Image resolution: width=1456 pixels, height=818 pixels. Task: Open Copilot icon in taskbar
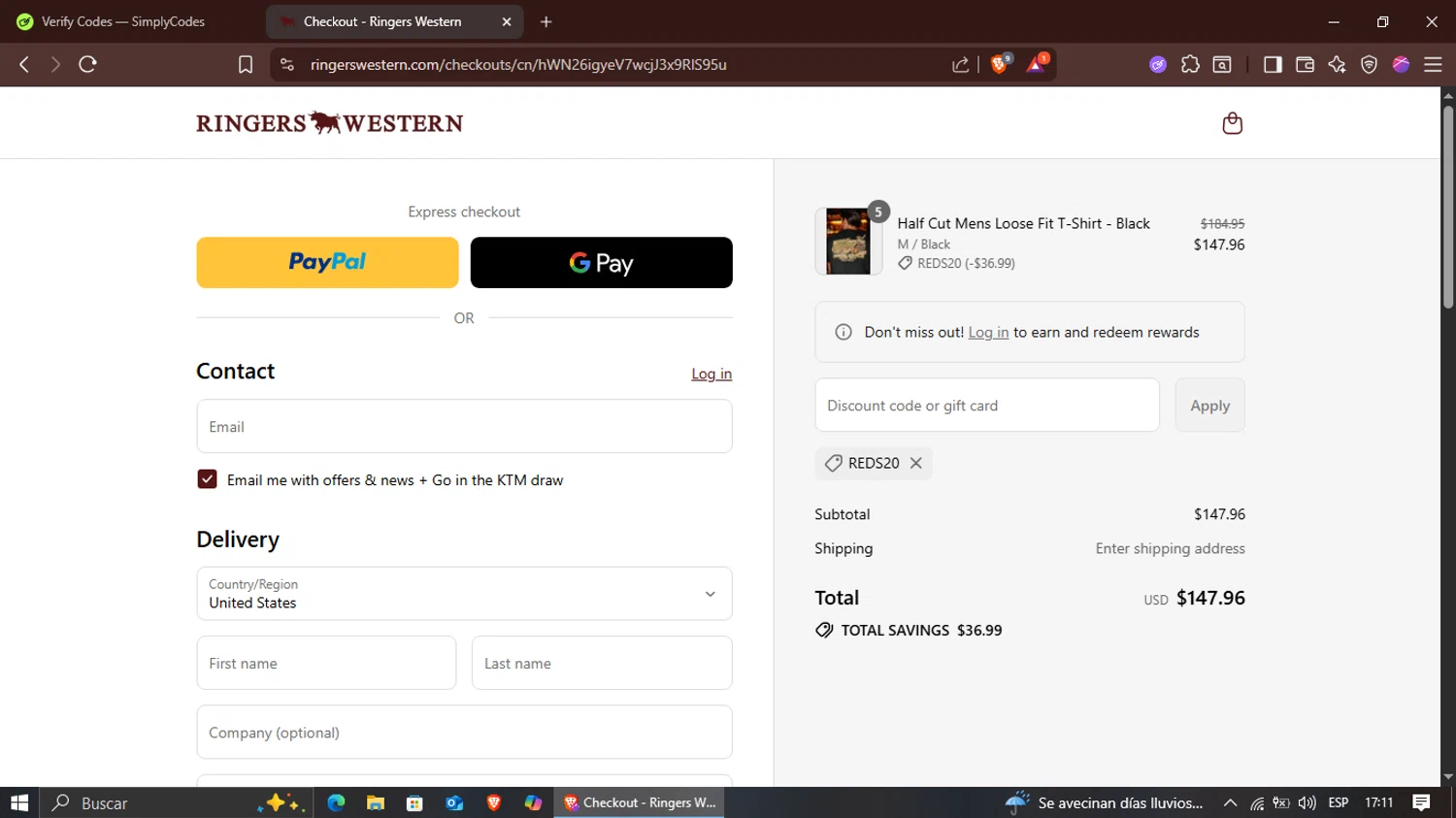(533, 802)
